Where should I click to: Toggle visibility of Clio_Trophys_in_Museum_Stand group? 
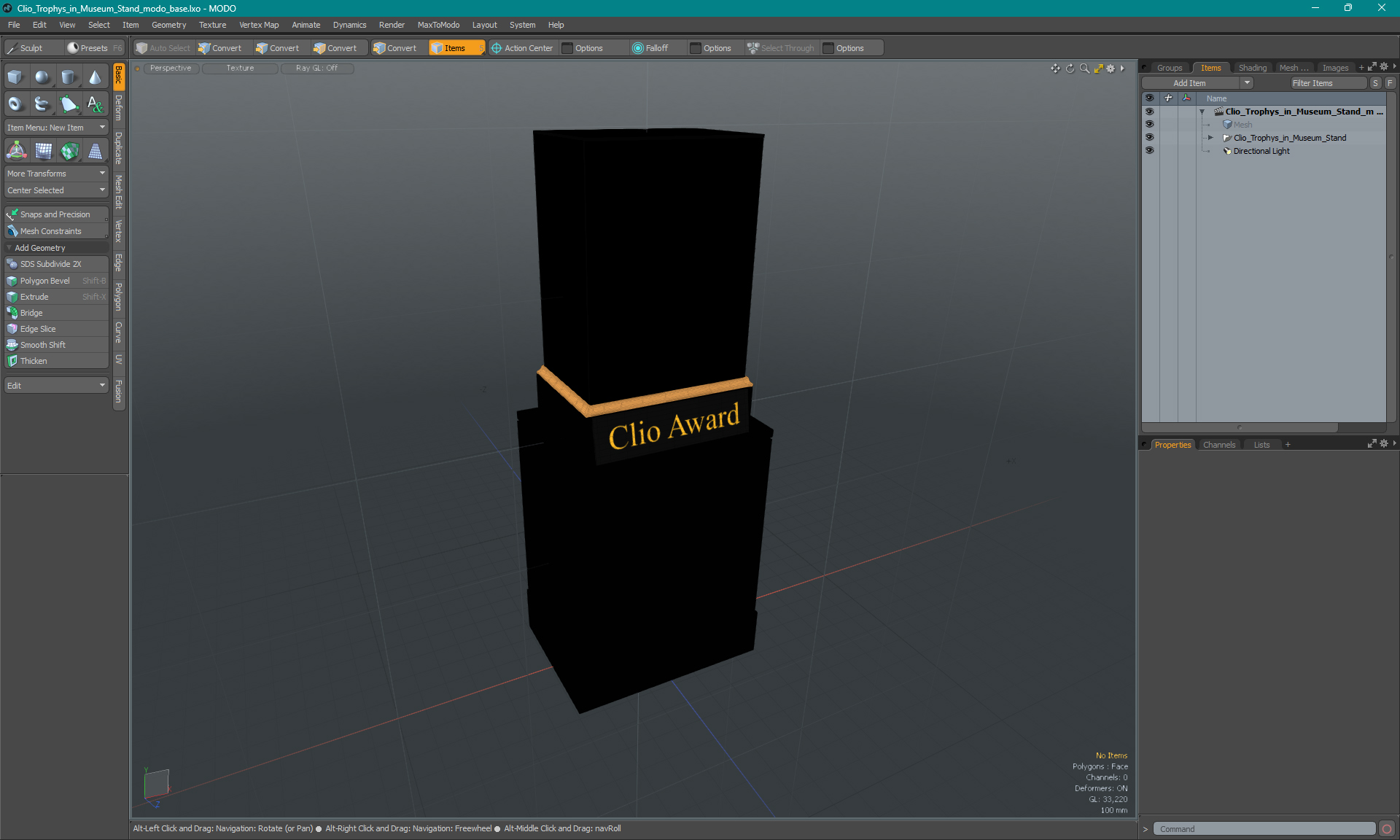[1150, 138]
